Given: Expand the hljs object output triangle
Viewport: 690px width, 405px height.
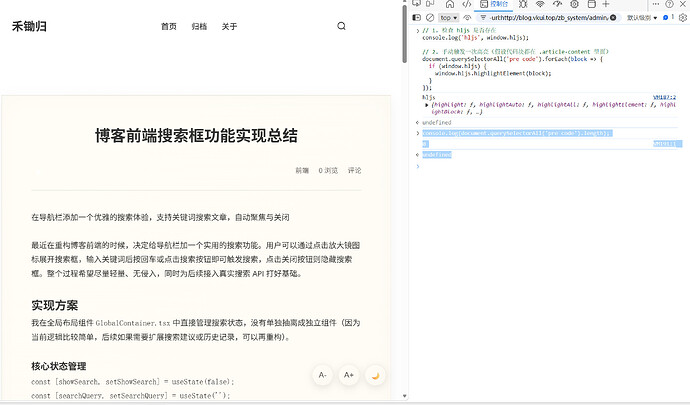Looking at the screenshot, I should (x=428, y=104).
